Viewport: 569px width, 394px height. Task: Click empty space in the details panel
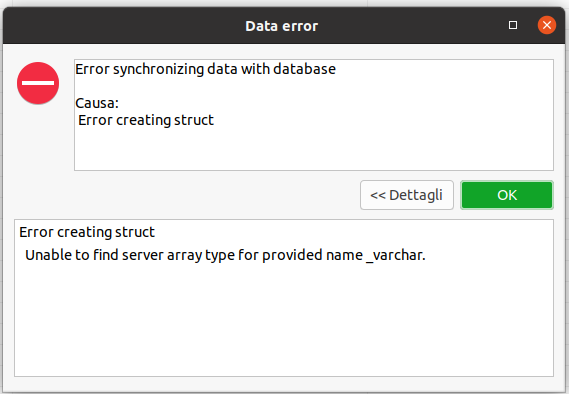coord(284,319)
